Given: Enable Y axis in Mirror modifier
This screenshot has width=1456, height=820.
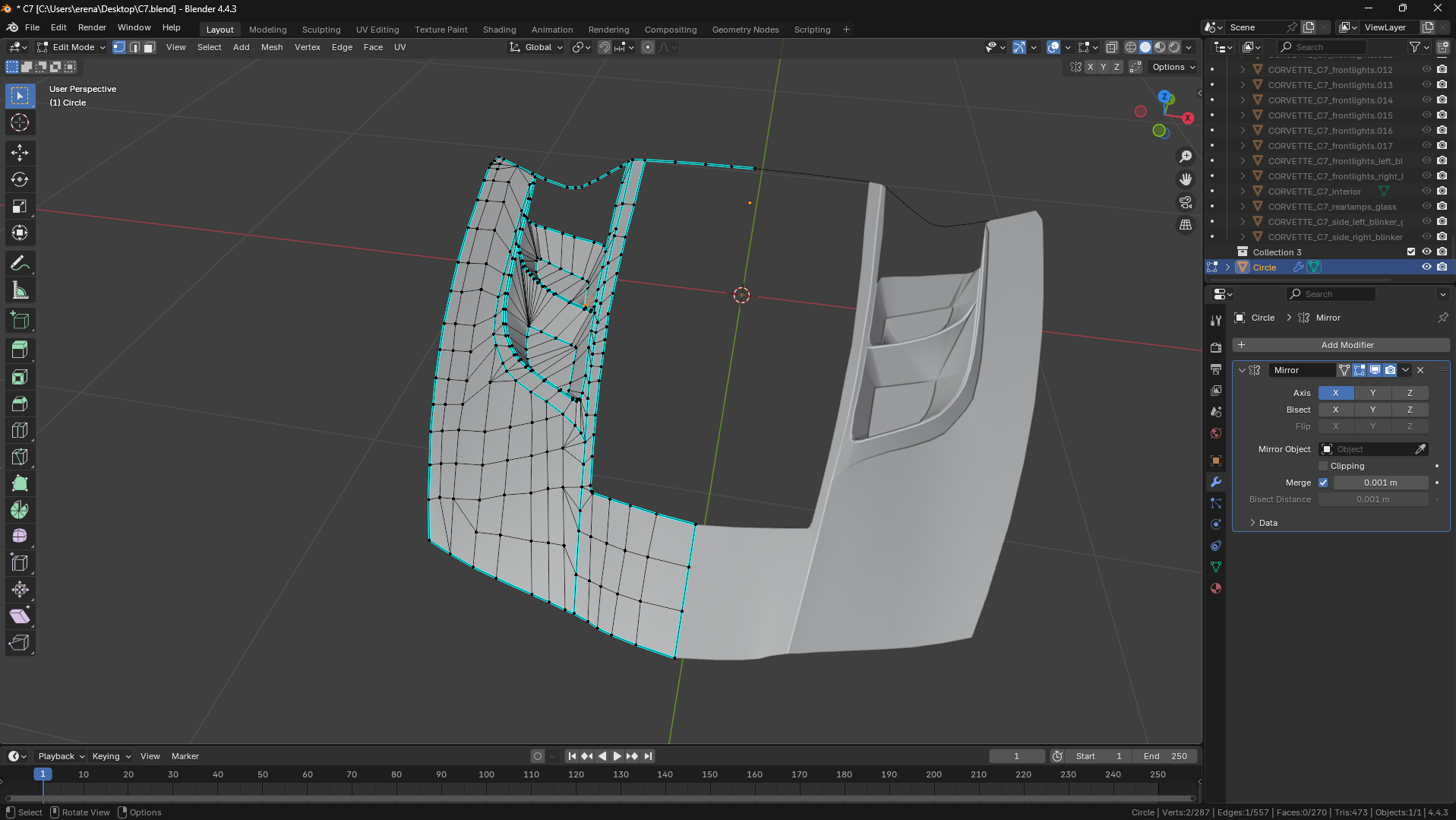Looking at the screenshot, I should point(1372,393).
